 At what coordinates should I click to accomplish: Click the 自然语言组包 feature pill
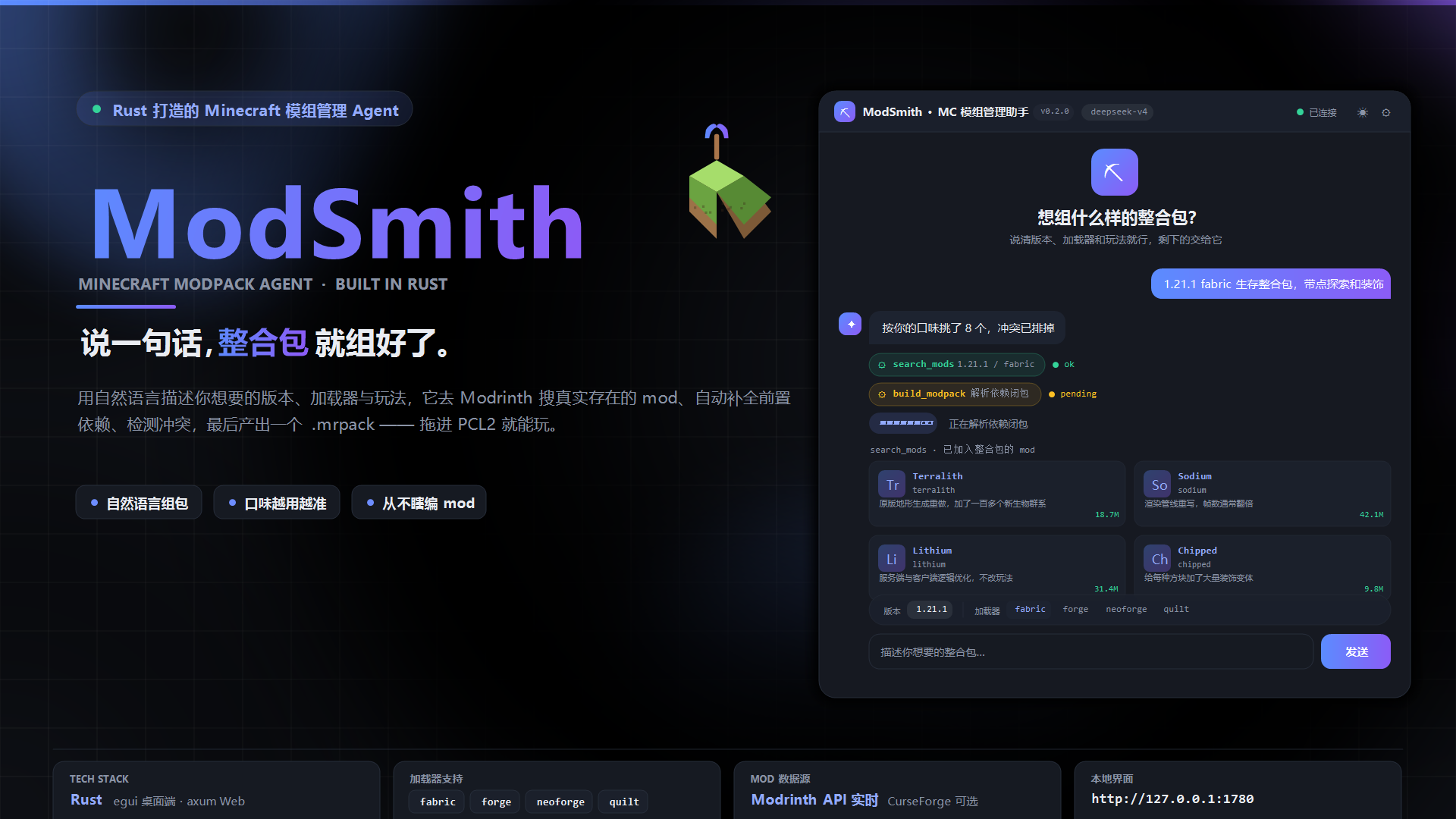[139, 503]
